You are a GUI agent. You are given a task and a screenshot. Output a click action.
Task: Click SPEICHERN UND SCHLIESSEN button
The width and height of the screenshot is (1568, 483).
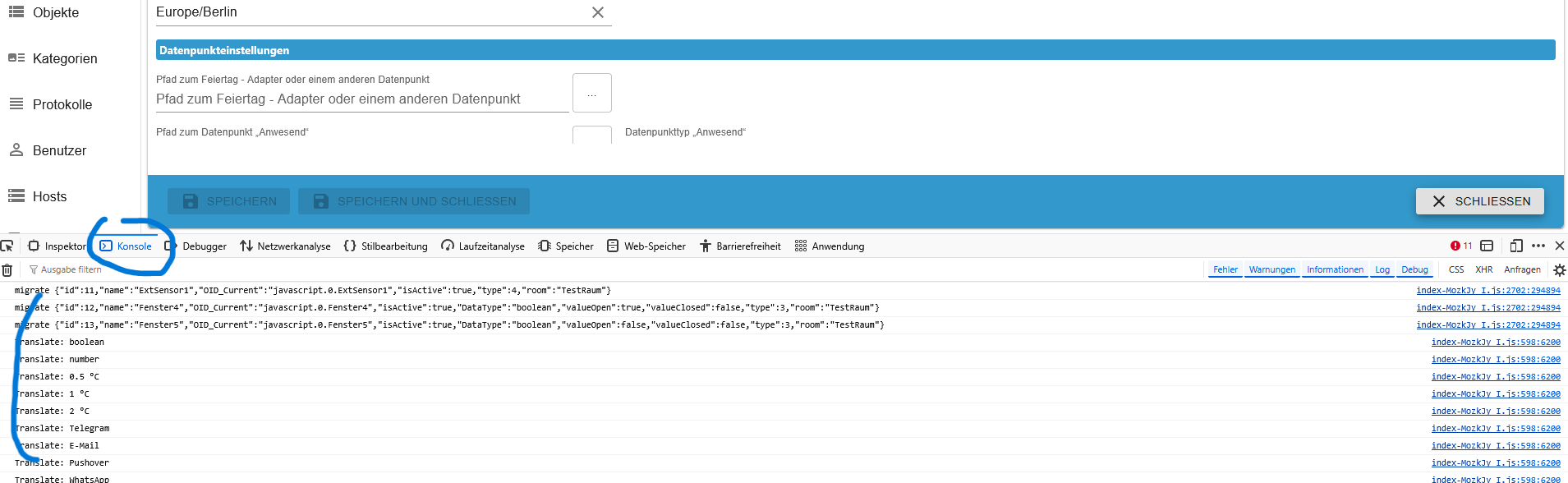414,201
